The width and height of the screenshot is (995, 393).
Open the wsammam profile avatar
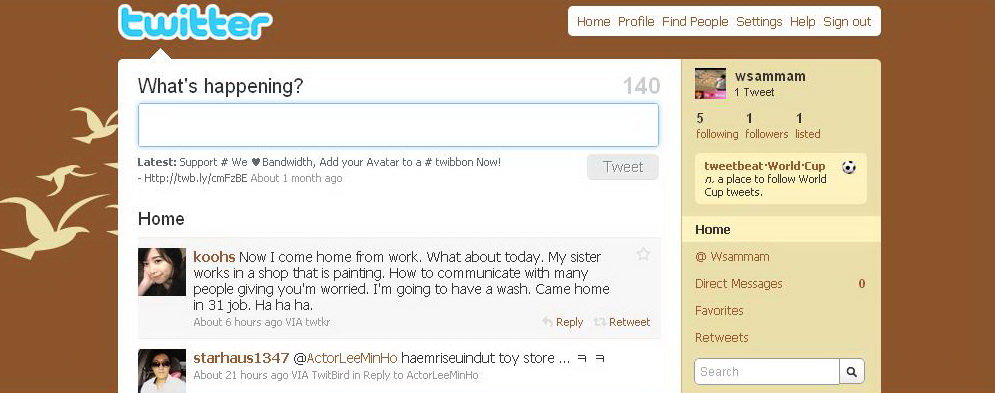[x=710, y=83]
